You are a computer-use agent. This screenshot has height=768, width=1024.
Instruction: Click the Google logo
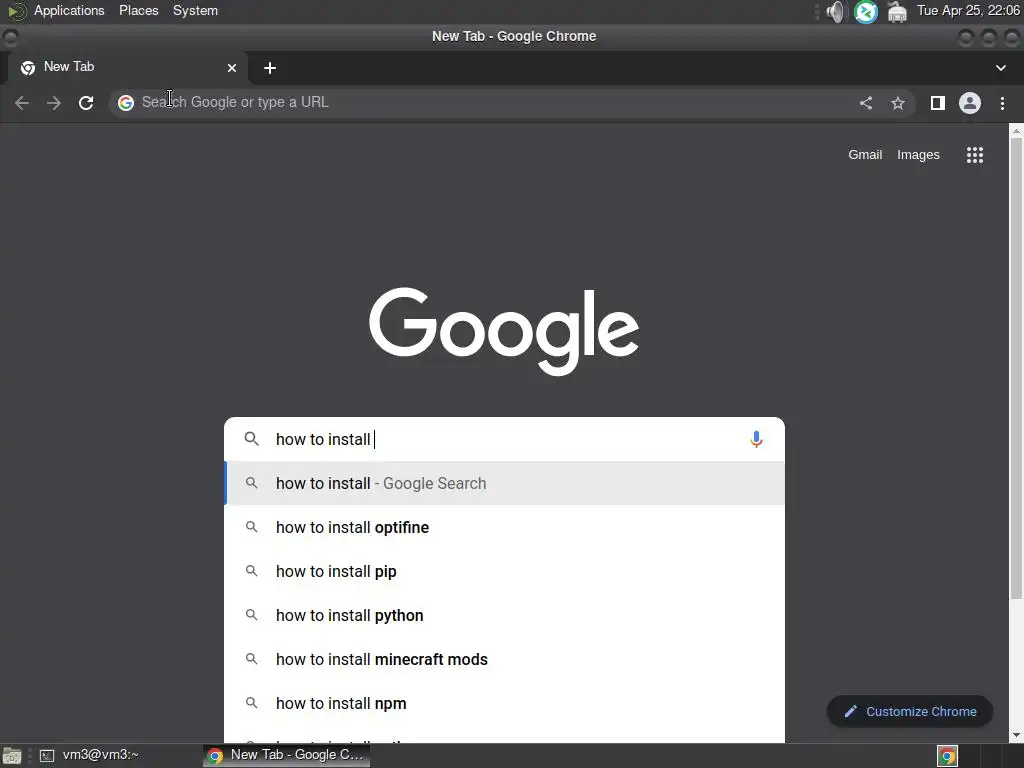pyautogui.click(x=504, y=330)
